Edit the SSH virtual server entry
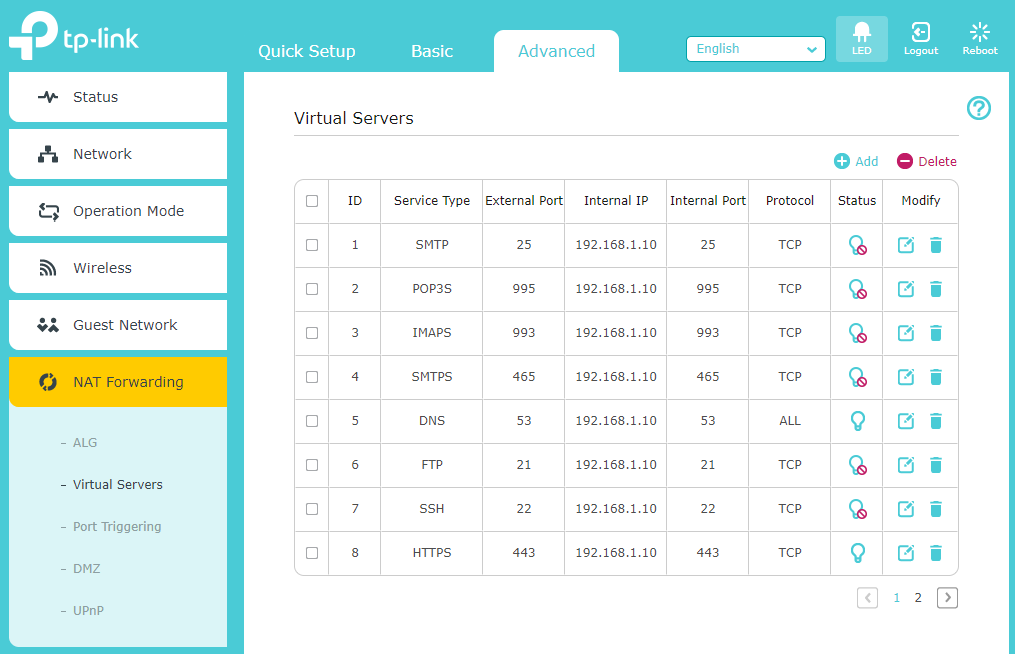1015x654 pixels. pyautogui.click(x=906, y=509)
